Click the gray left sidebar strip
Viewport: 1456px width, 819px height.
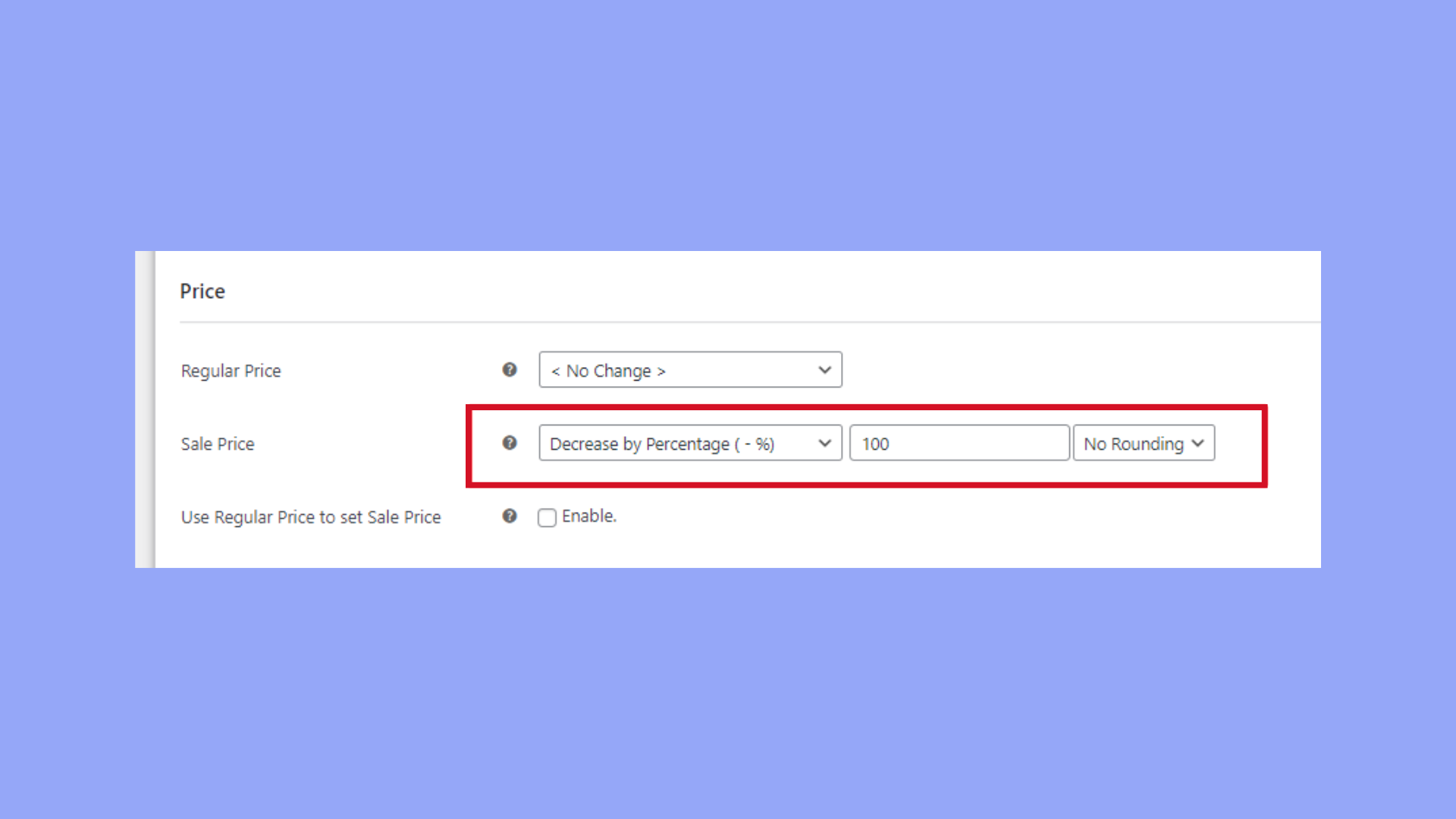(145, 409)
